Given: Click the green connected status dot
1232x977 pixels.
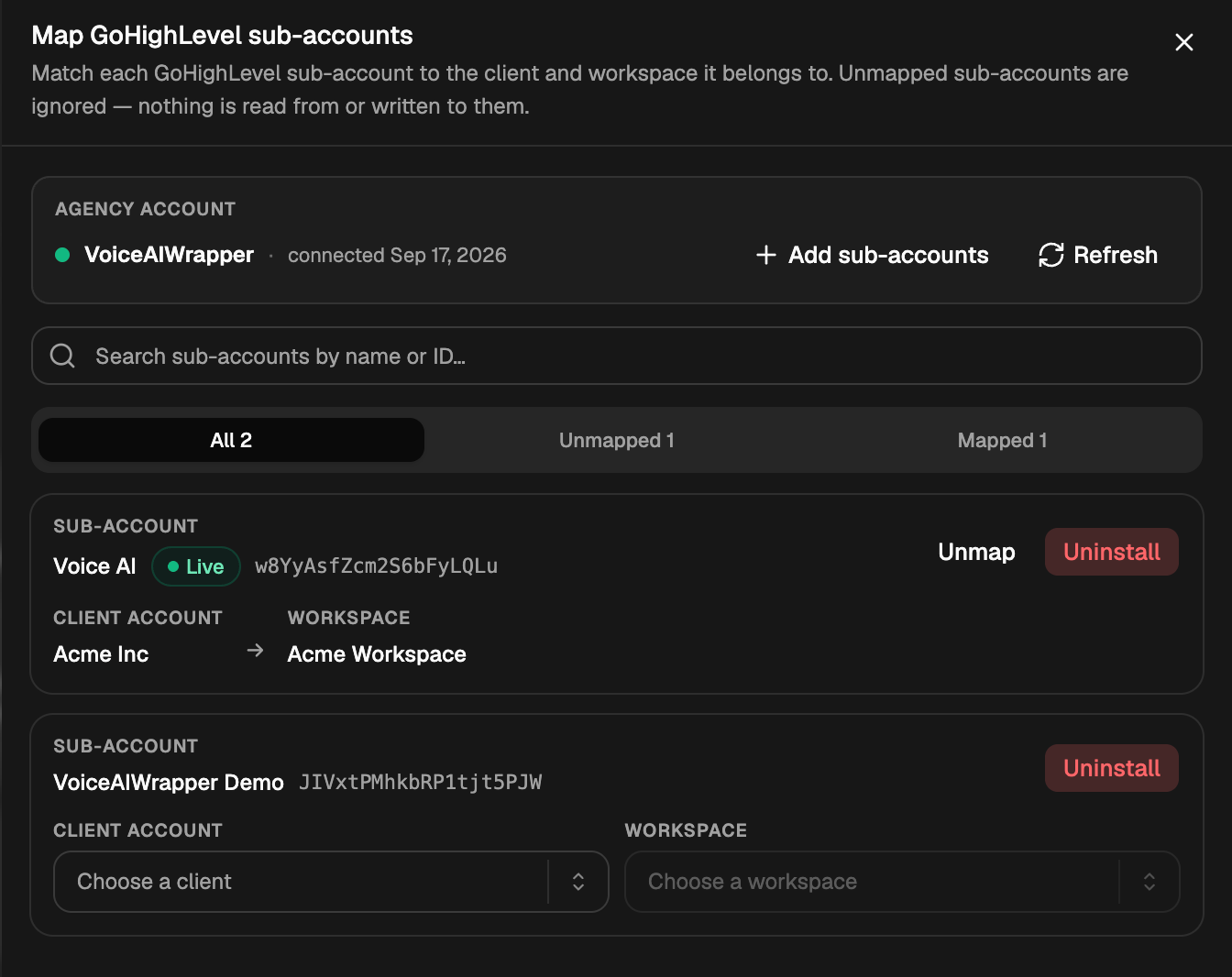Looking at the screenshot, I should click(62, 255).
